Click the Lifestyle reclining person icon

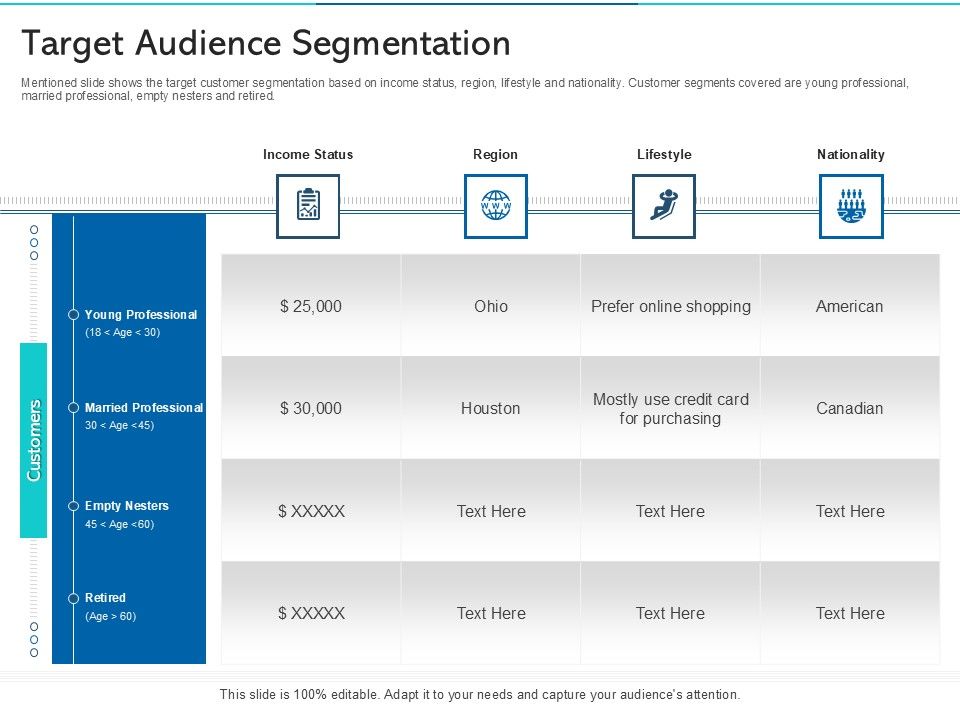pos(663,206)
